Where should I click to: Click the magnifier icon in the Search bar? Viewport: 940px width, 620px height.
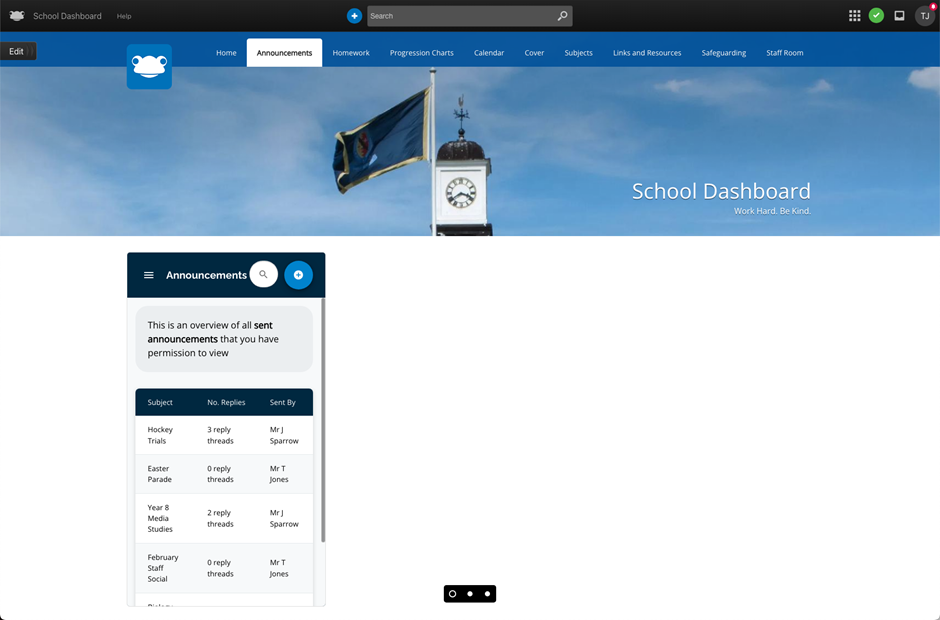click(562, 16)
